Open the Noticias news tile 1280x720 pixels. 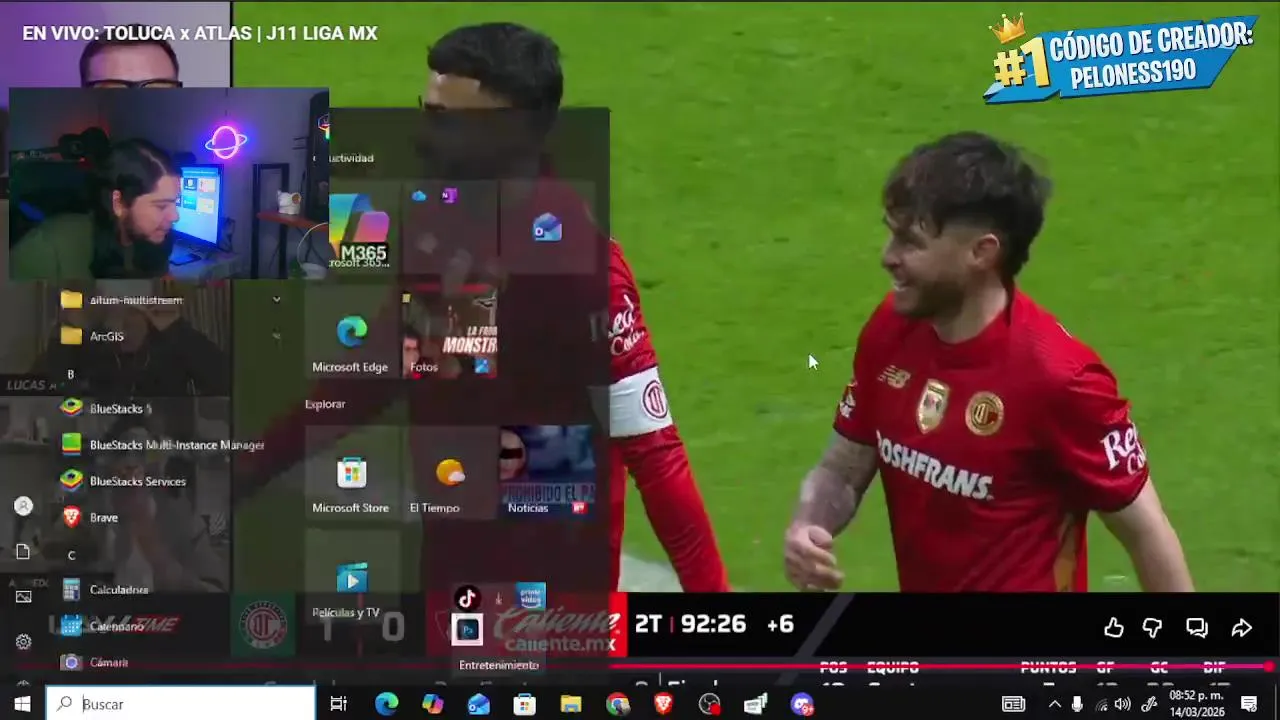547,473
